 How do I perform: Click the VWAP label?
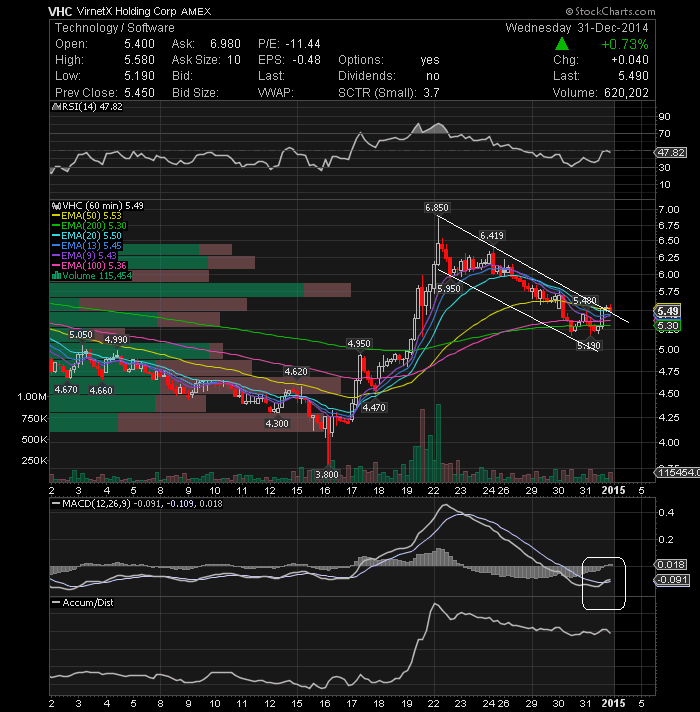click(276, 93)
